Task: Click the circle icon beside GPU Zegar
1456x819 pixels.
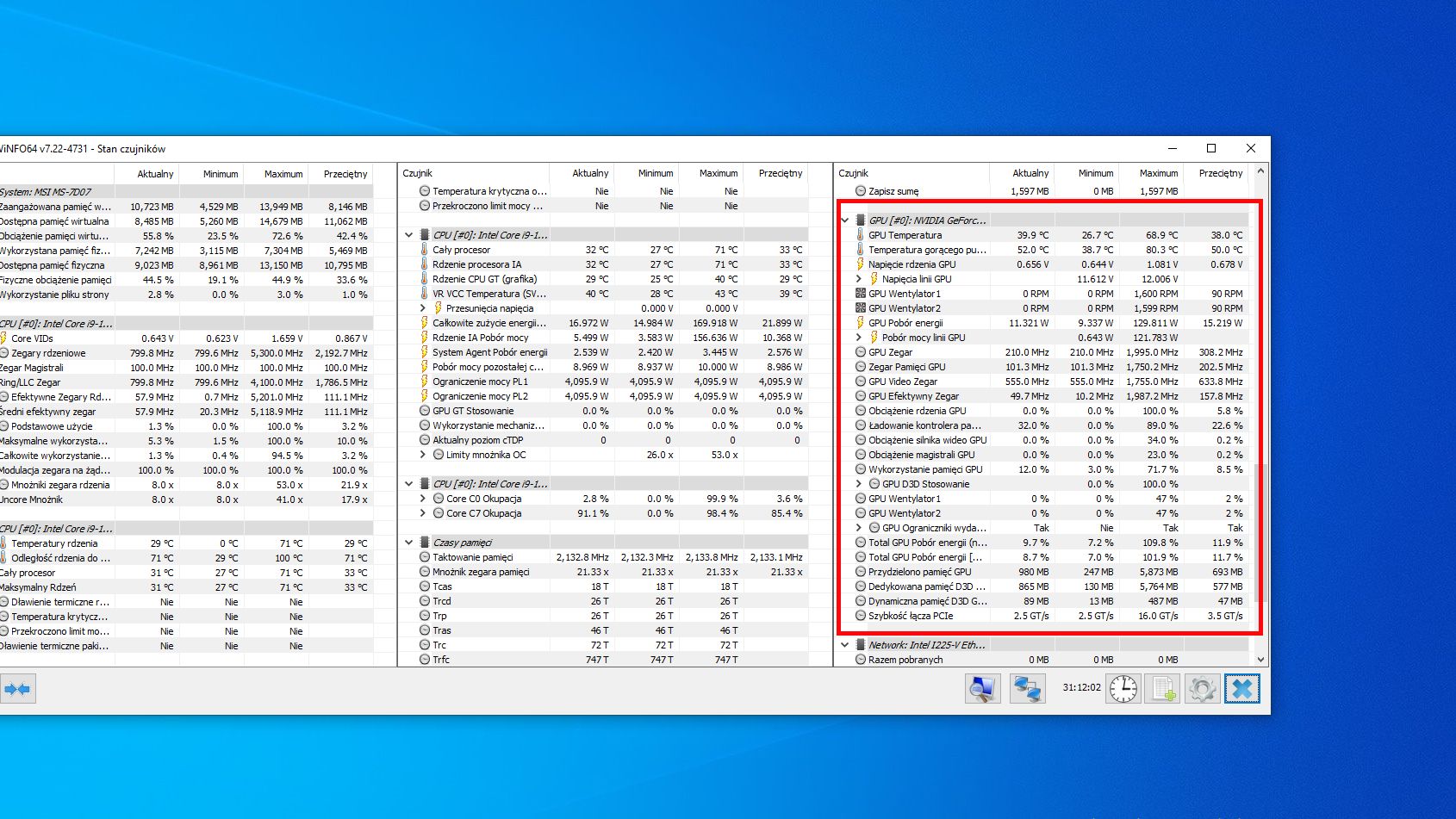Action: pos(860,352)
